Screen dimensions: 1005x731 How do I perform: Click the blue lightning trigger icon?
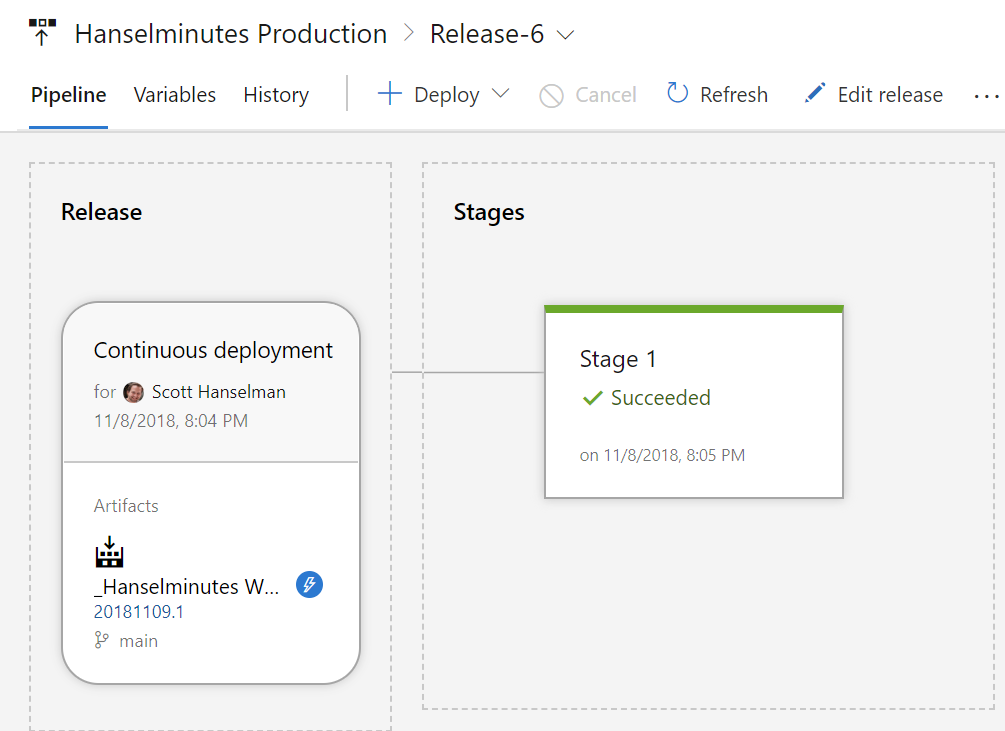[x=310, y=585]
